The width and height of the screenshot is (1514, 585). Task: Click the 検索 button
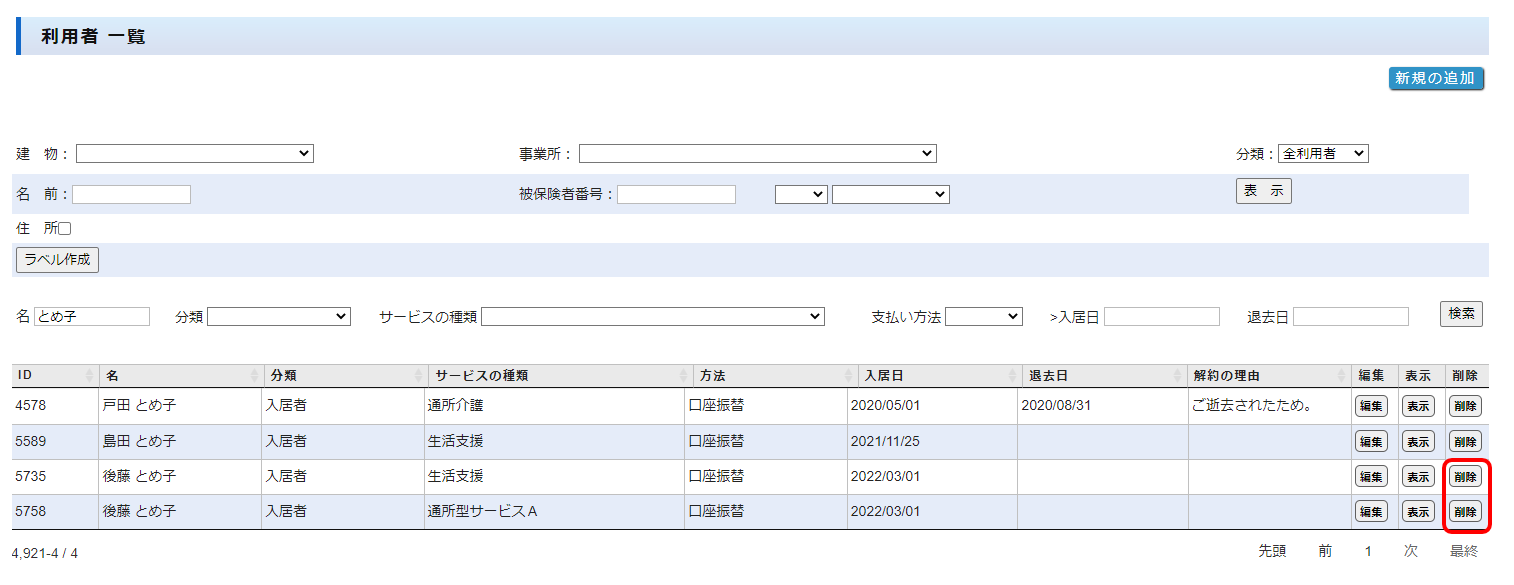tap(1461, 314)
